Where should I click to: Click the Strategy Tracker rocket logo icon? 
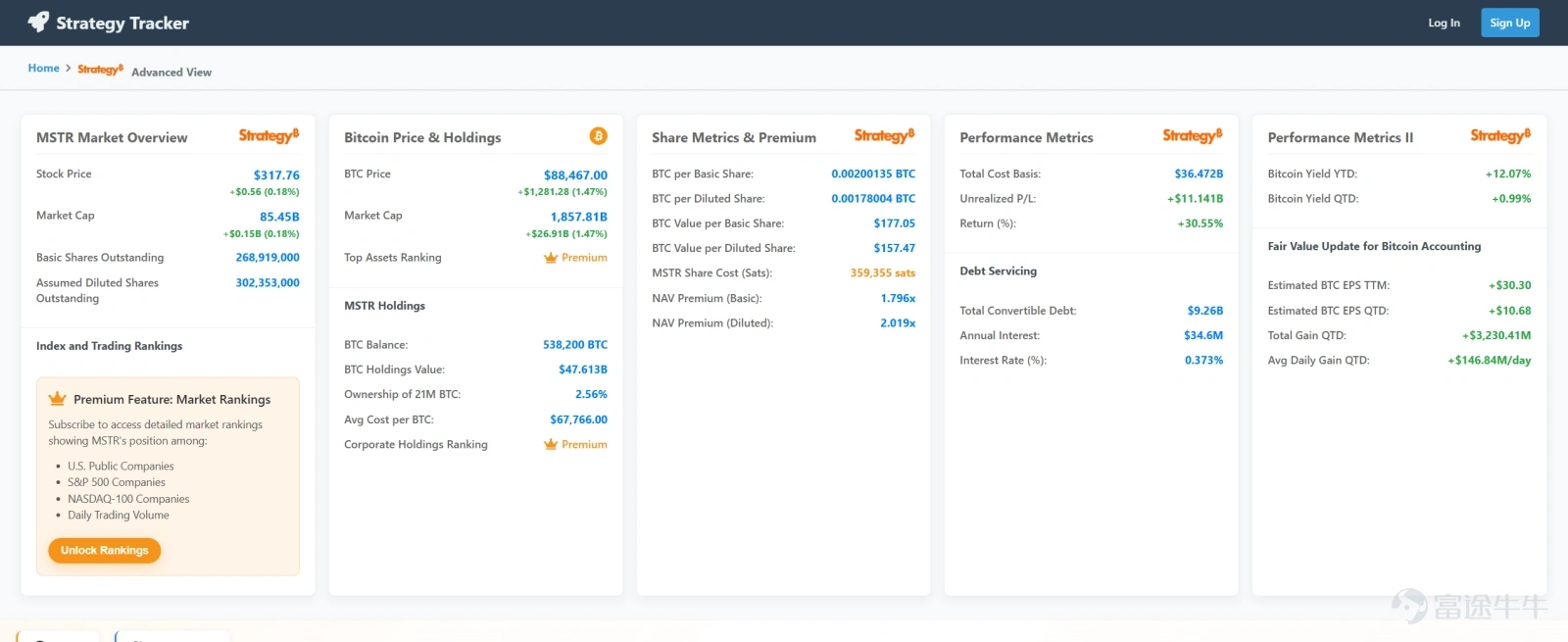[x=38, y=22]
